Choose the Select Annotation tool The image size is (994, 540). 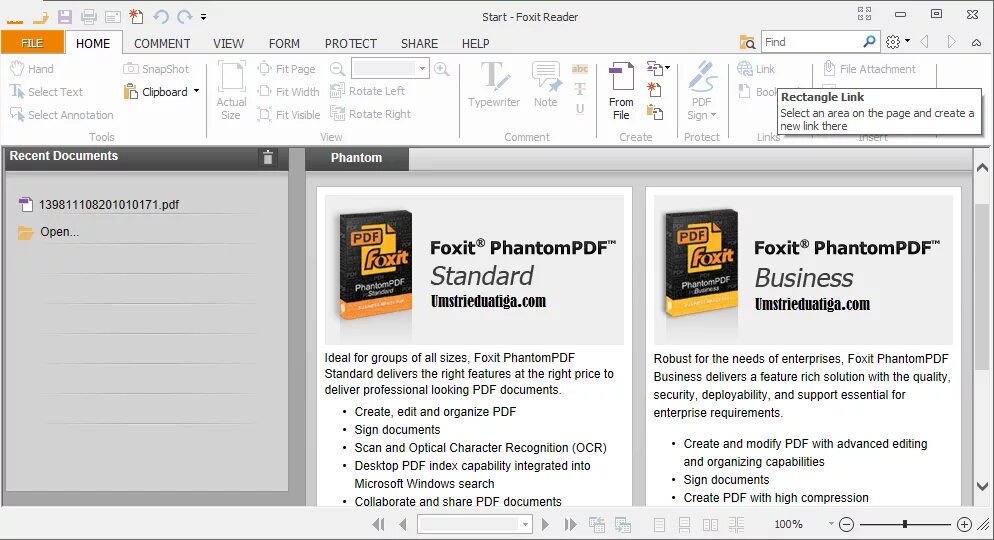[x=61, y=115]
